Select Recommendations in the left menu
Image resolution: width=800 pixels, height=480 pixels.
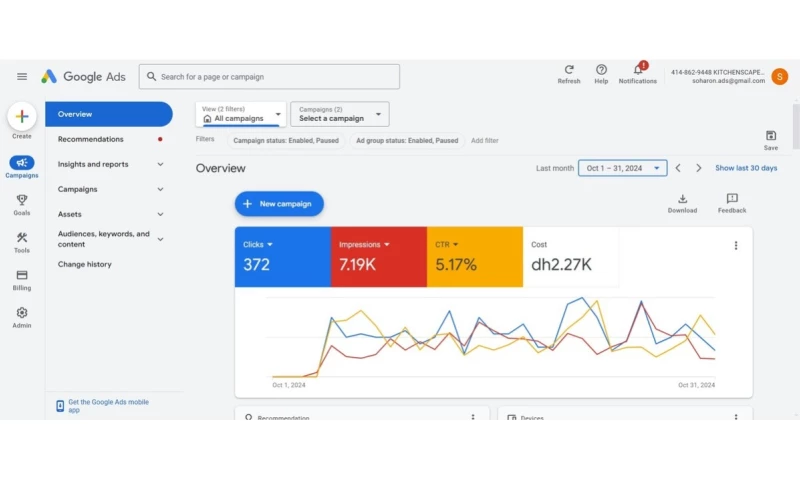pos(91,139)
